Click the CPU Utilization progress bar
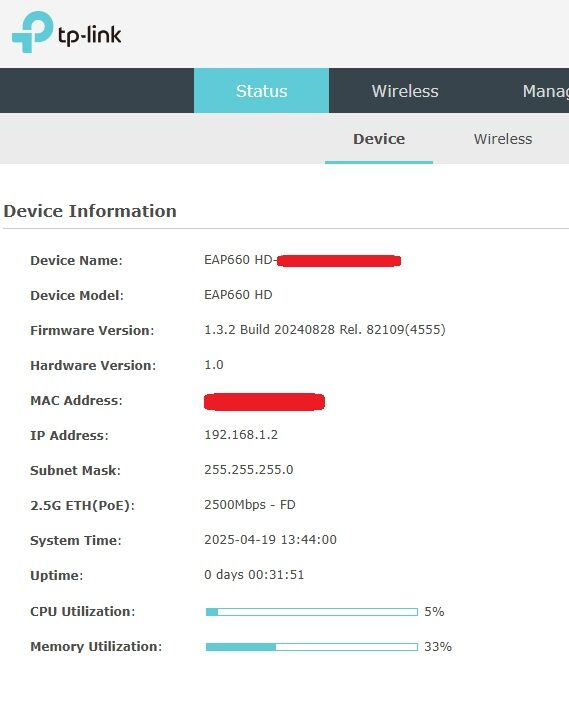 coord(312,612)
